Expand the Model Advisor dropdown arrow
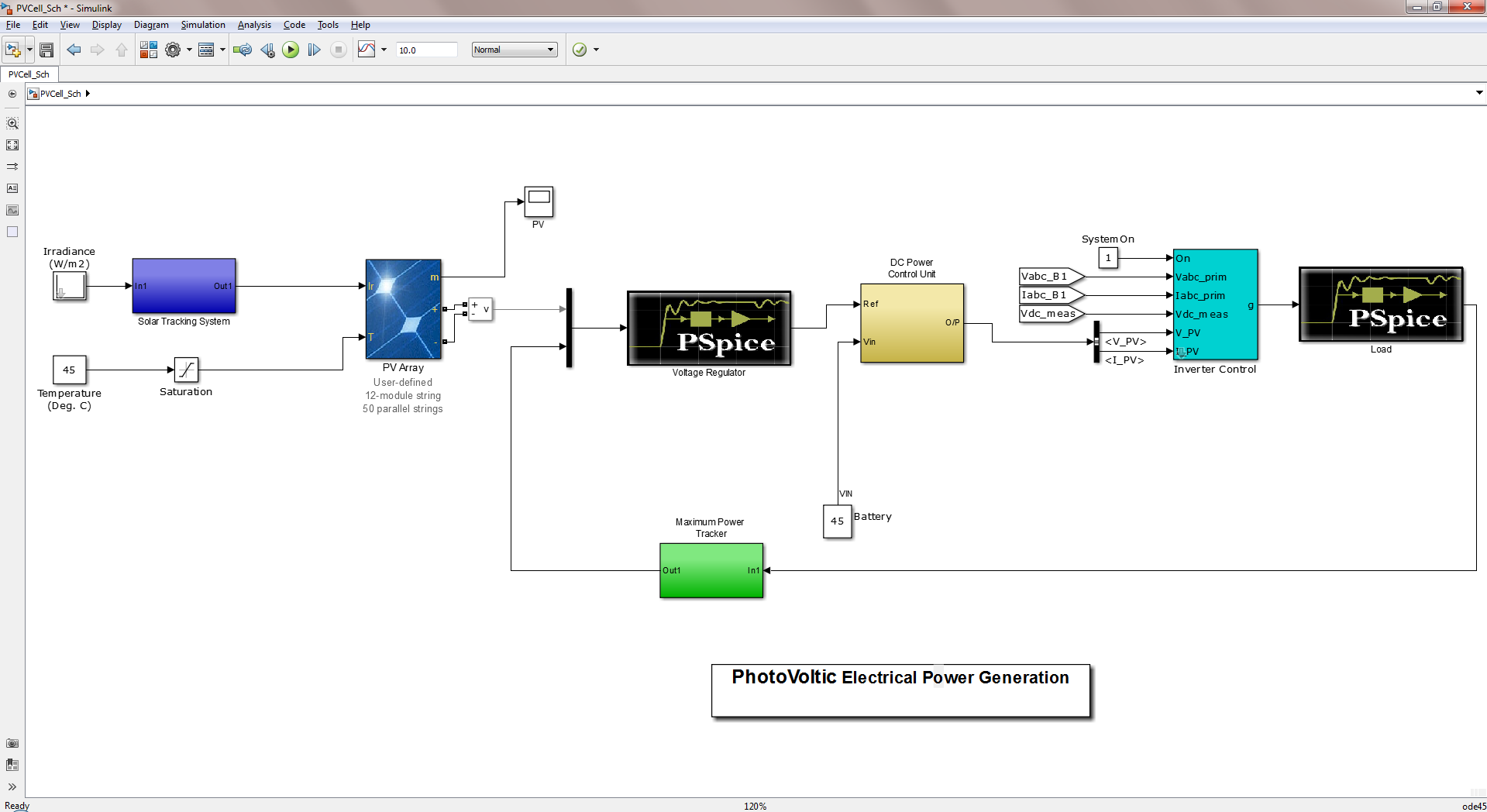Viewport: 1487px width, 812px height. 596,50
